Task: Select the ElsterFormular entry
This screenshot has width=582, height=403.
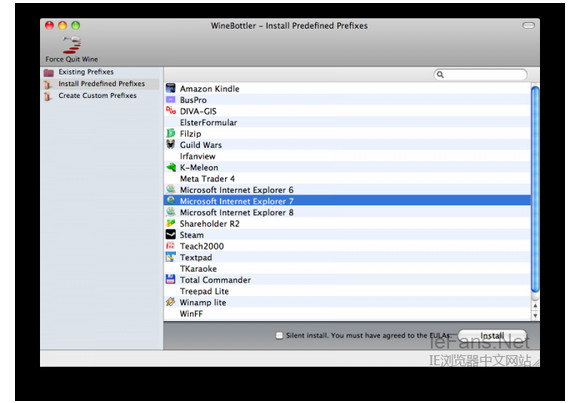Action: (208, 122)
